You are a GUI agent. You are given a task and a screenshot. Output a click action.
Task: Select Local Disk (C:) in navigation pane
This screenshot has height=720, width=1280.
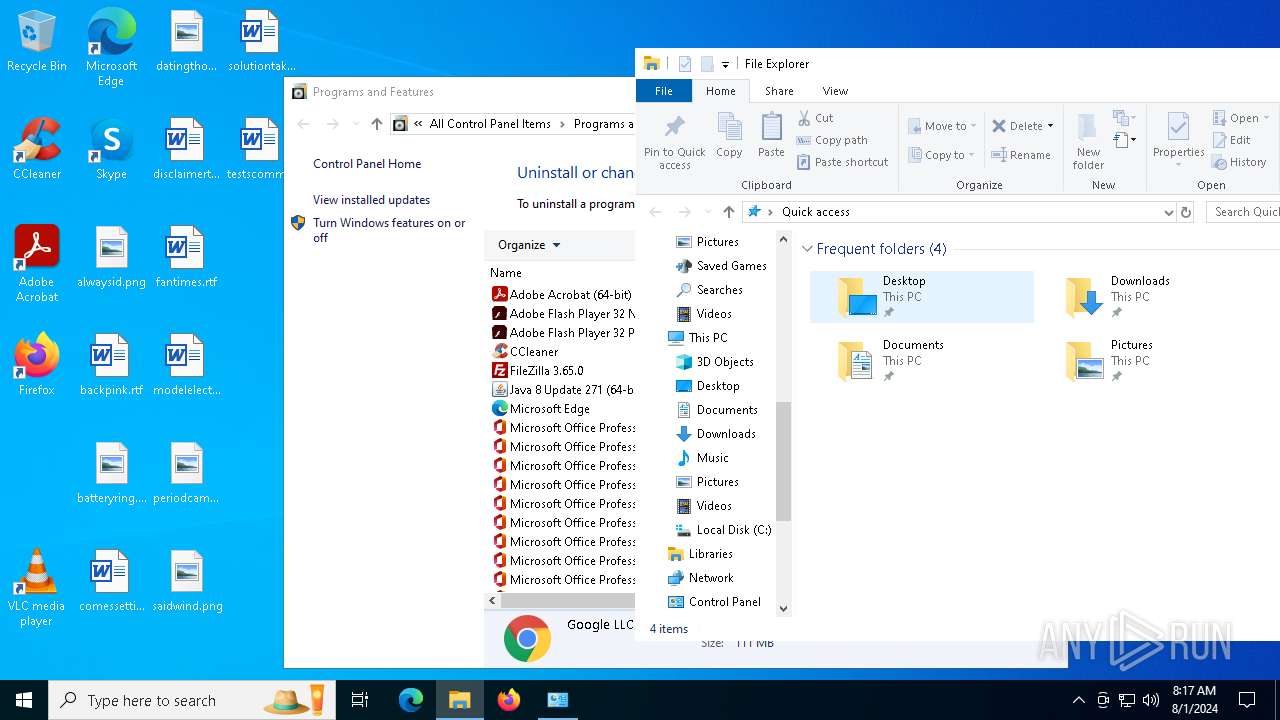coord(733,530)
